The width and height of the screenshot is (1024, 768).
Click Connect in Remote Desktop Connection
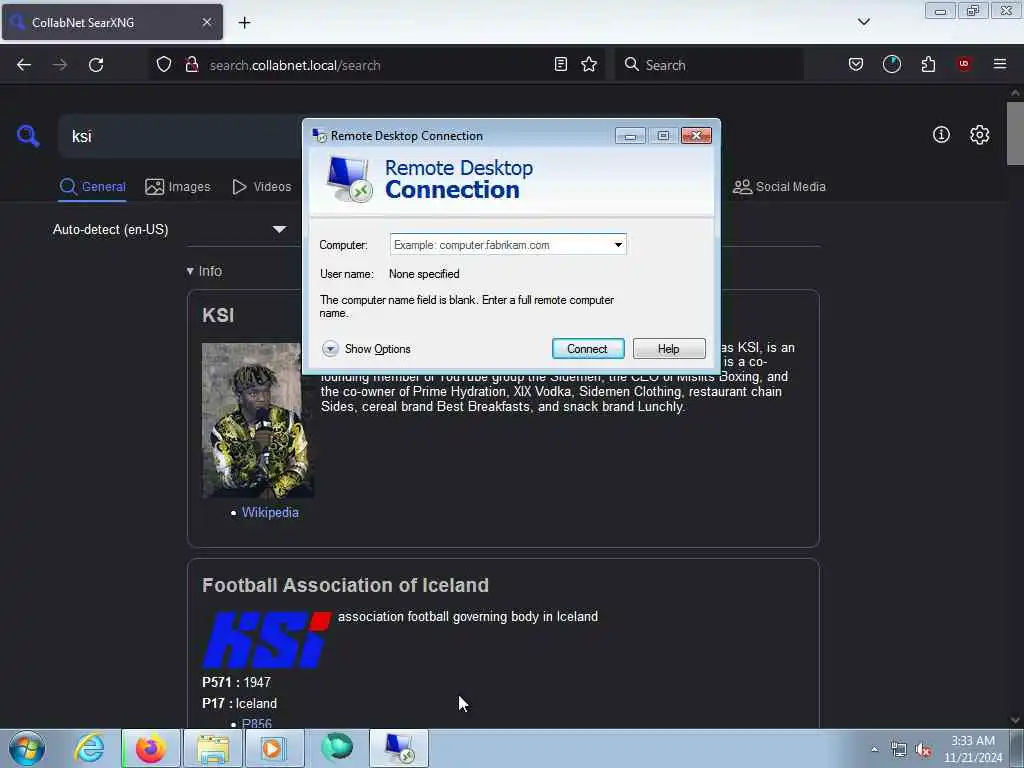(588, 349)
